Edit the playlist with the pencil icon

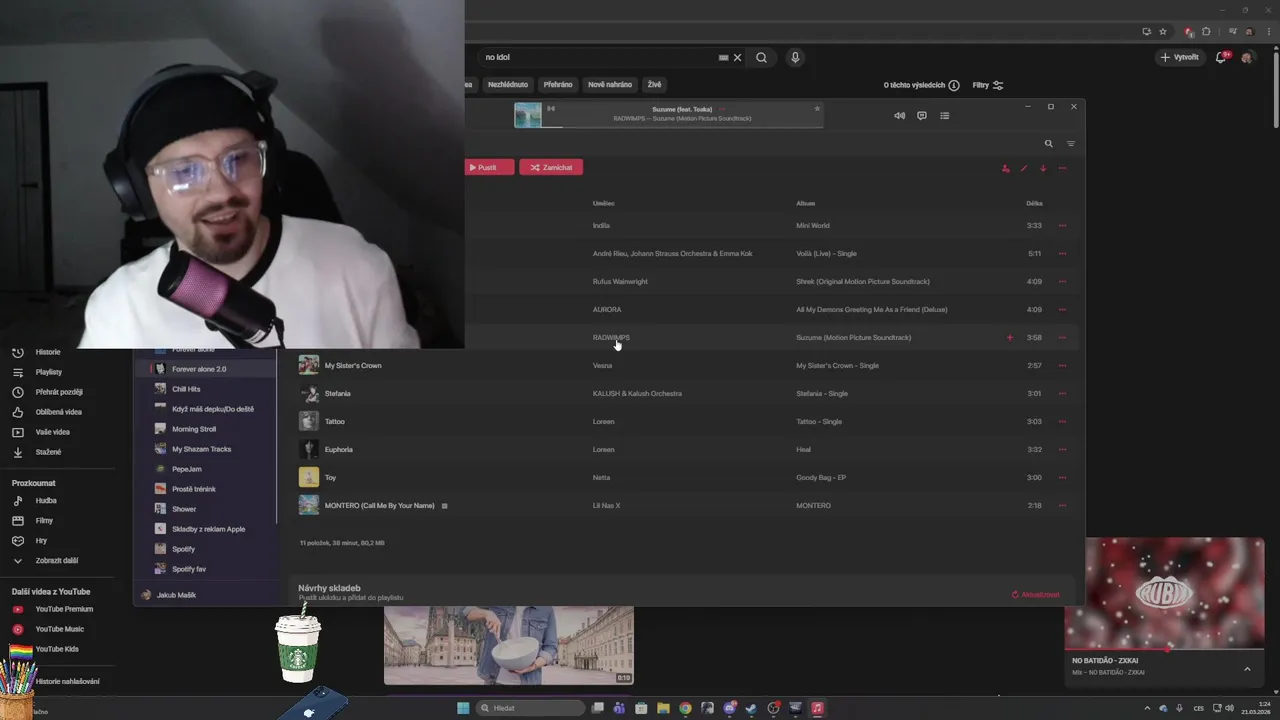click(x=1024, y=168)
